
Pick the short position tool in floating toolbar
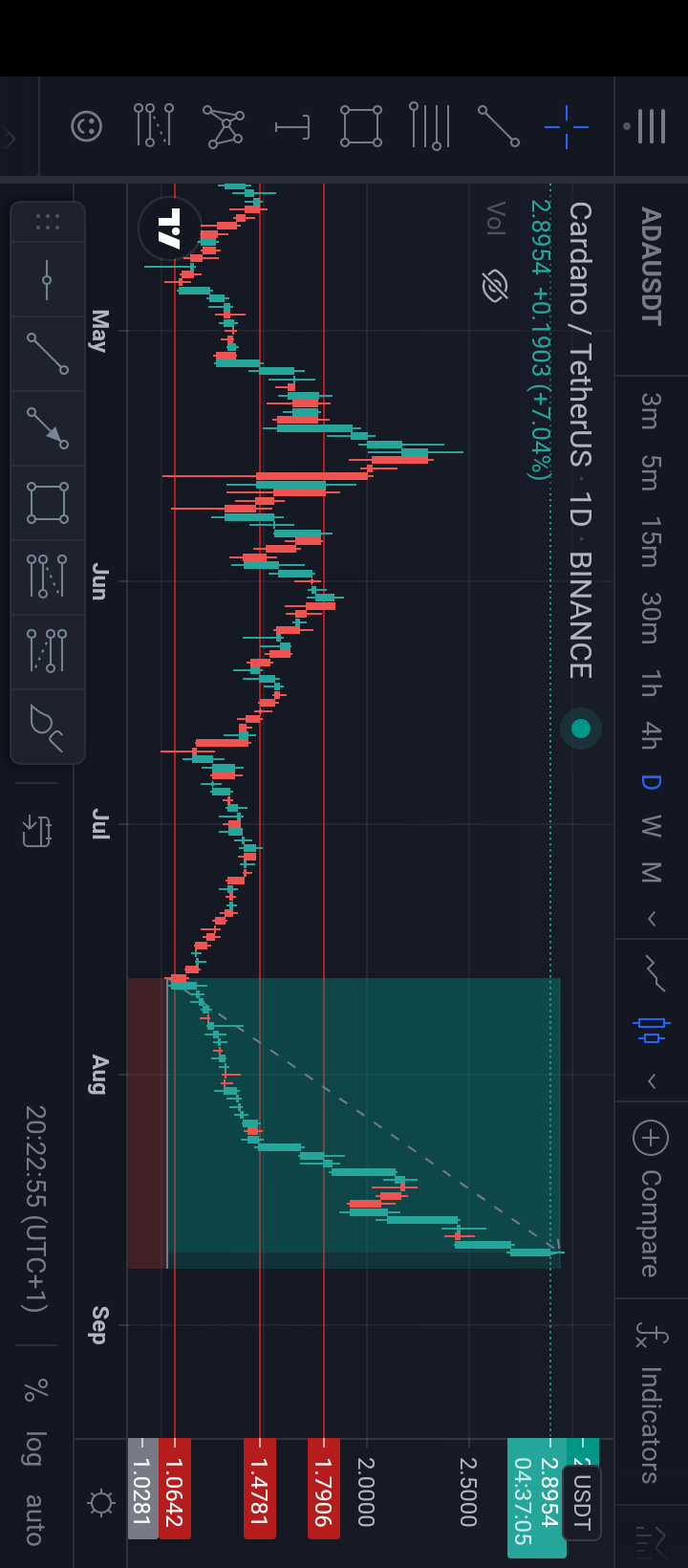[48, 650]
